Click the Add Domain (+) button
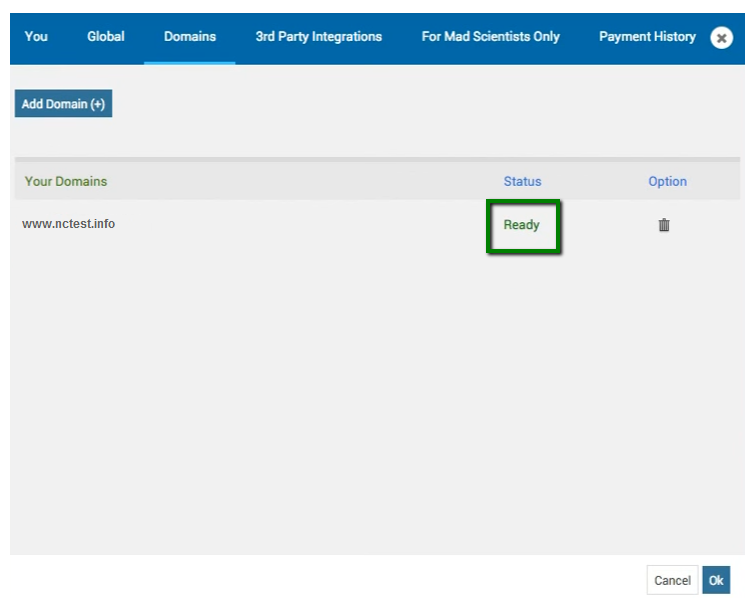This screenshot has width=753, height=606. point(63,103)
